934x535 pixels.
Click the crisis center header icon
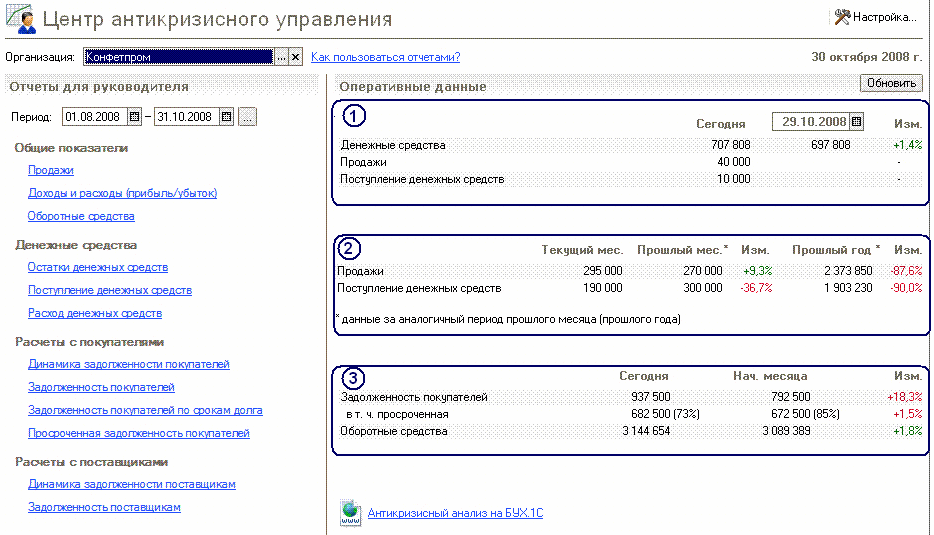click(x=21, y=19)
